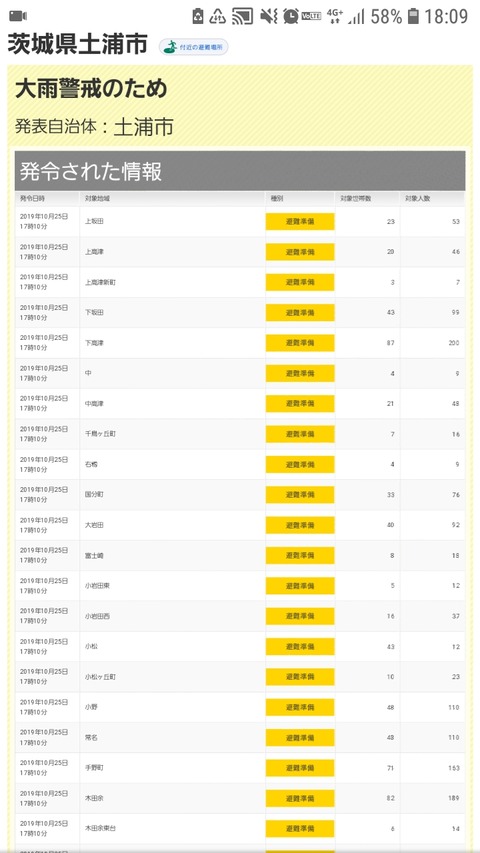Screen dimensions: 480x853
Task: Select the 対象地域 column header
Action: click(x=94, y=199)
